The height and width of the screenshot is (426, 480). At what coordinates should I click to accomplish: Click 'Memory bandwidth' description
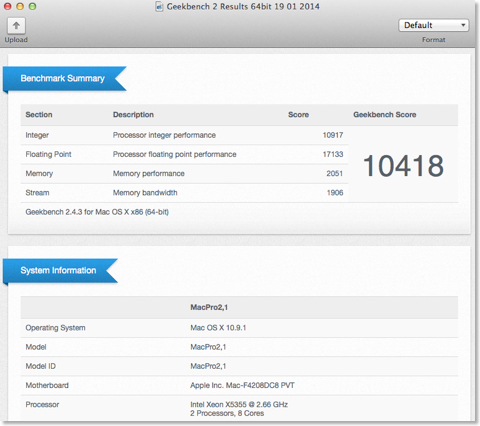coord(145,193)
